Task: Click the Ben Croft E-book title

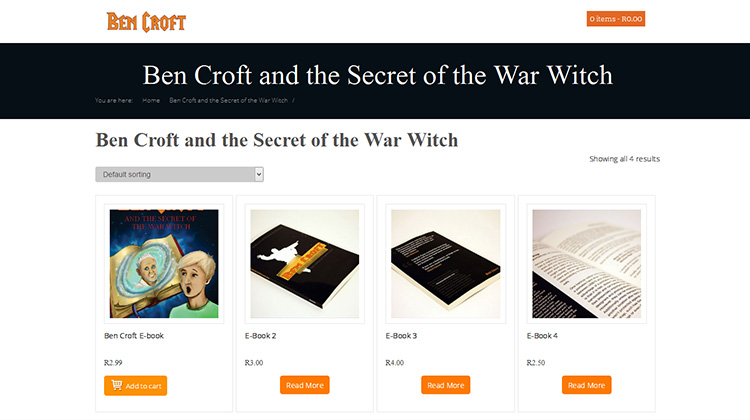Action: tap(134, 336)
